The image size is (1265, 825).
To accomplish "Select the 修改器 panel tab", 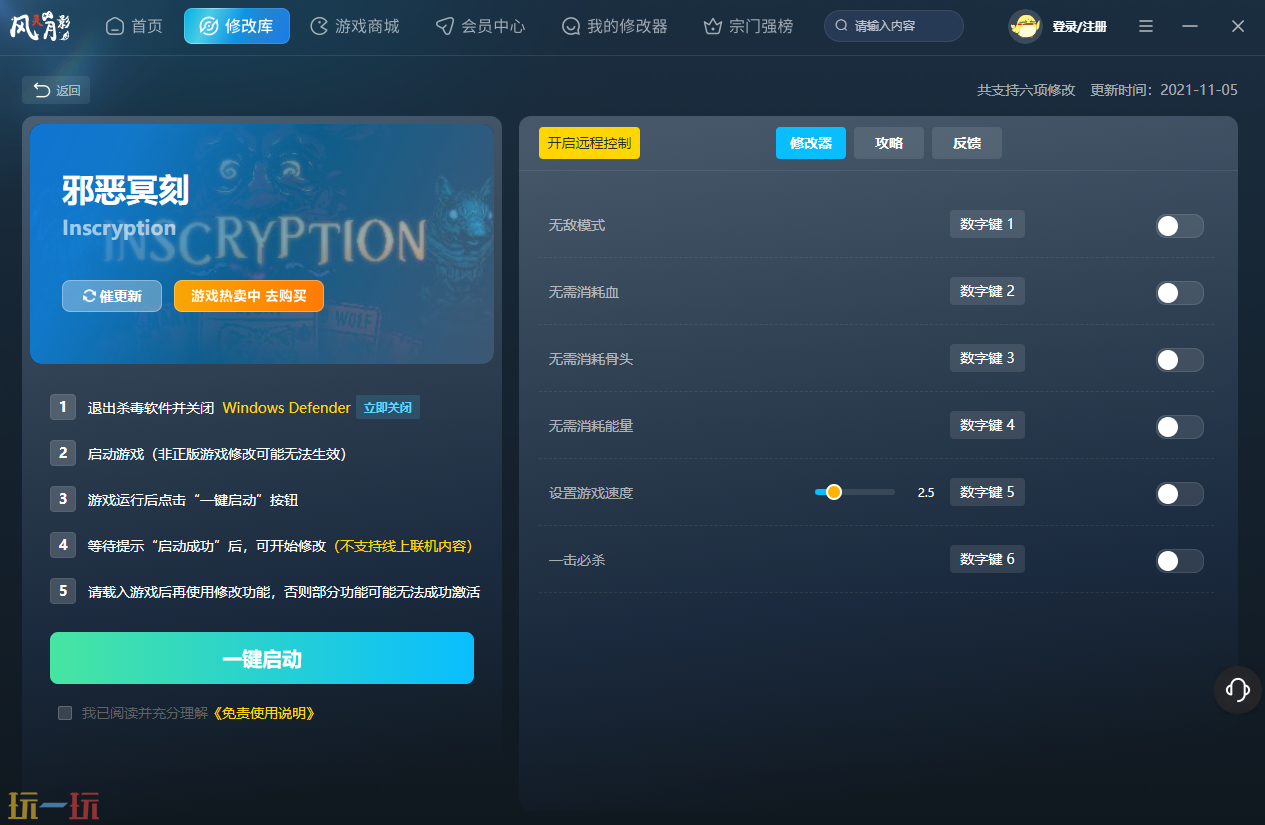I will tap(811, 143).
